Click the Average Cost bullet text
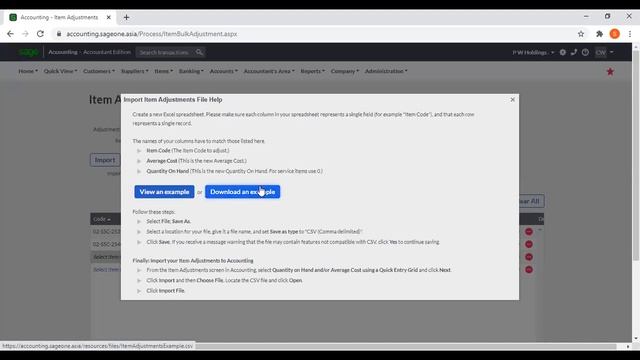The height and width of the screenshot is (360, 640). [196, 161]
